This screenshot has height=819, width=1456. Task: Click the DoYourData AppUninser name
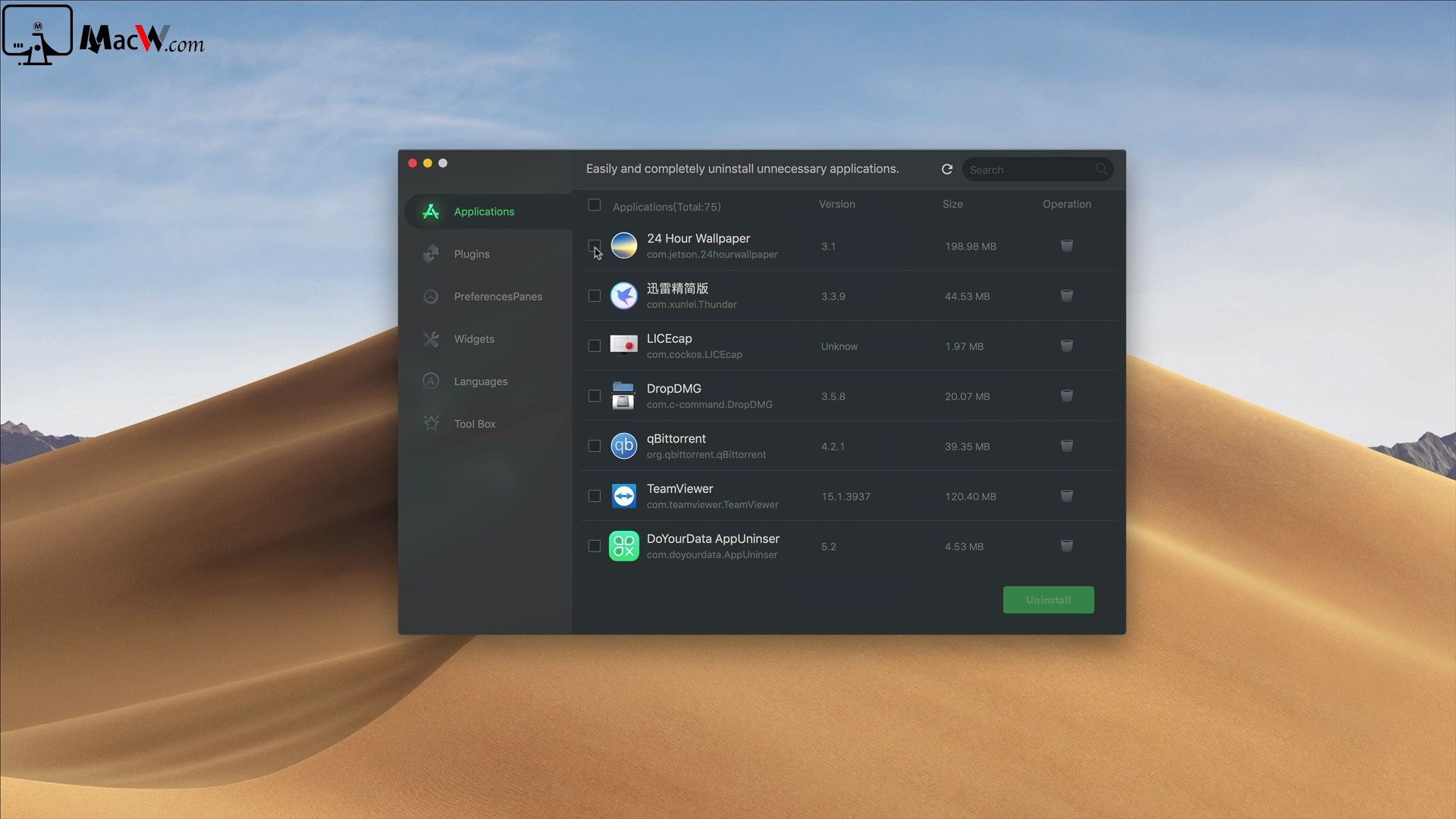point(713,538)
